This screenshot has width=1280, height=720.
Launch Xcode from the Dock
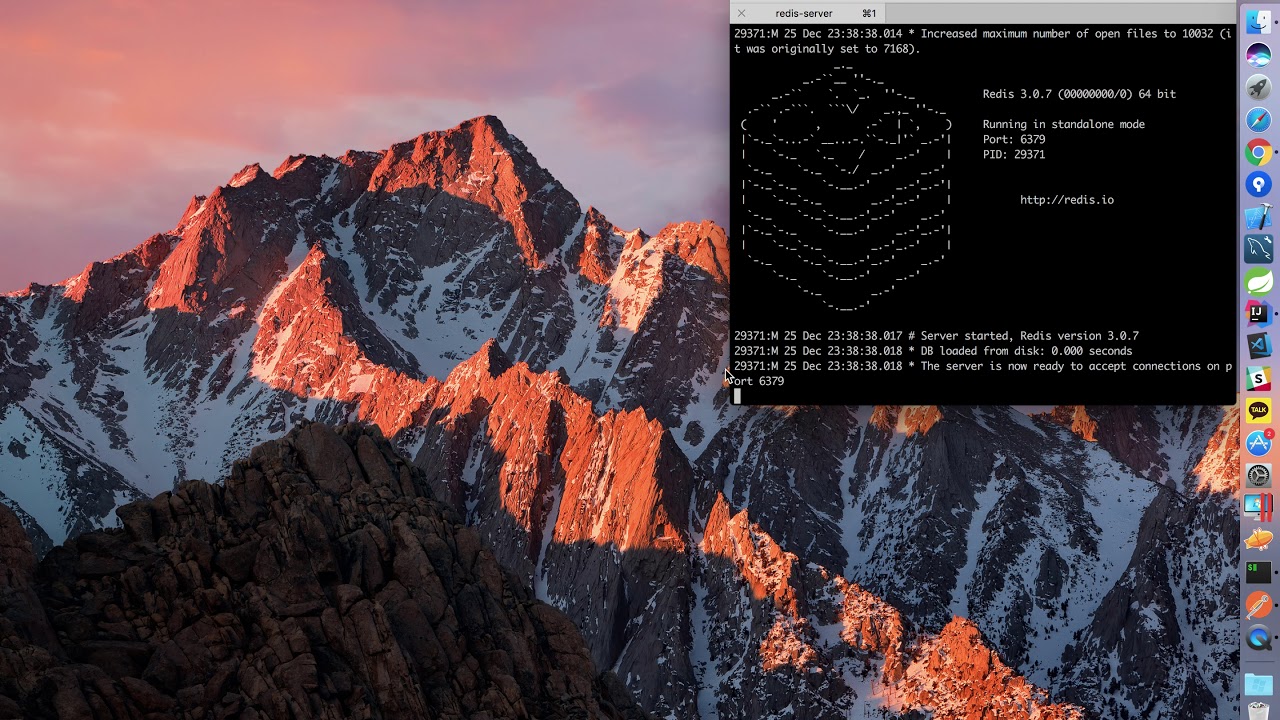[x=1259, y=216]
